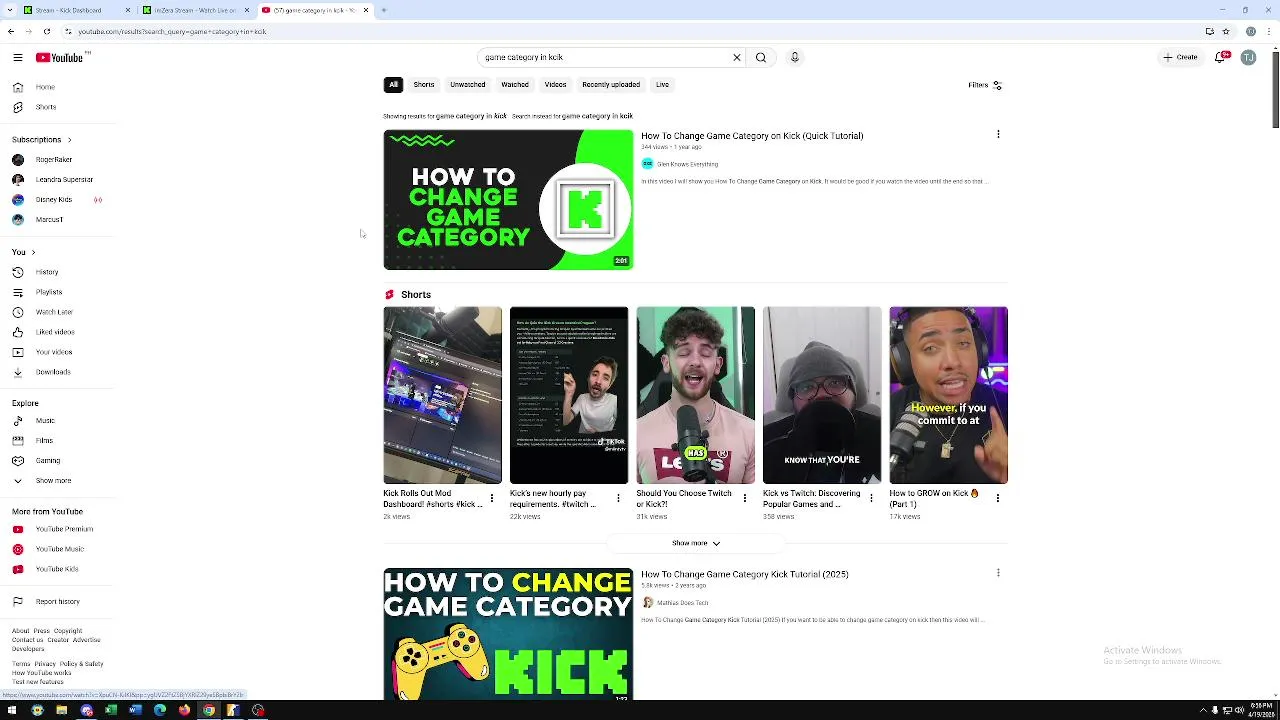The height and width of the screenshot is (720, 1280).
Task: Open options for Should You Choose Twitch short
Action: tap(744, 498)
